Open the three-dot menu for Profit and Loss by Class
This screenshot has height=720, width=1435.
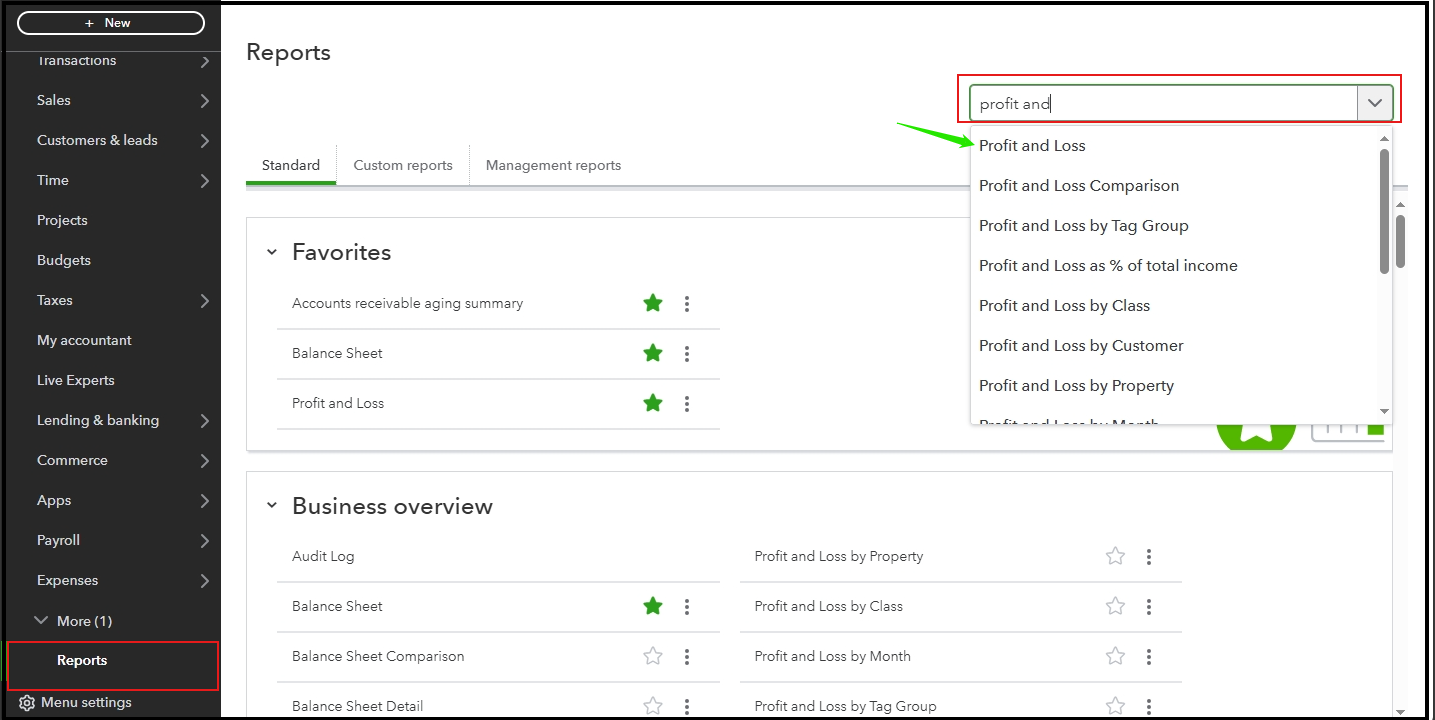[1148, 606]
